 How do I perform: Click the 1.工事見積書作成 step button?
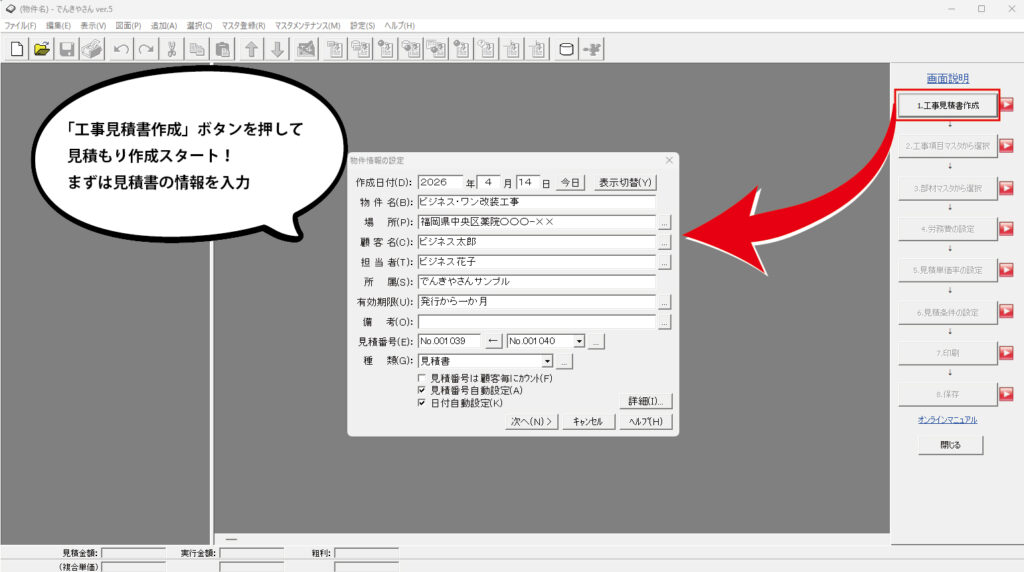(x=948, y=105)
